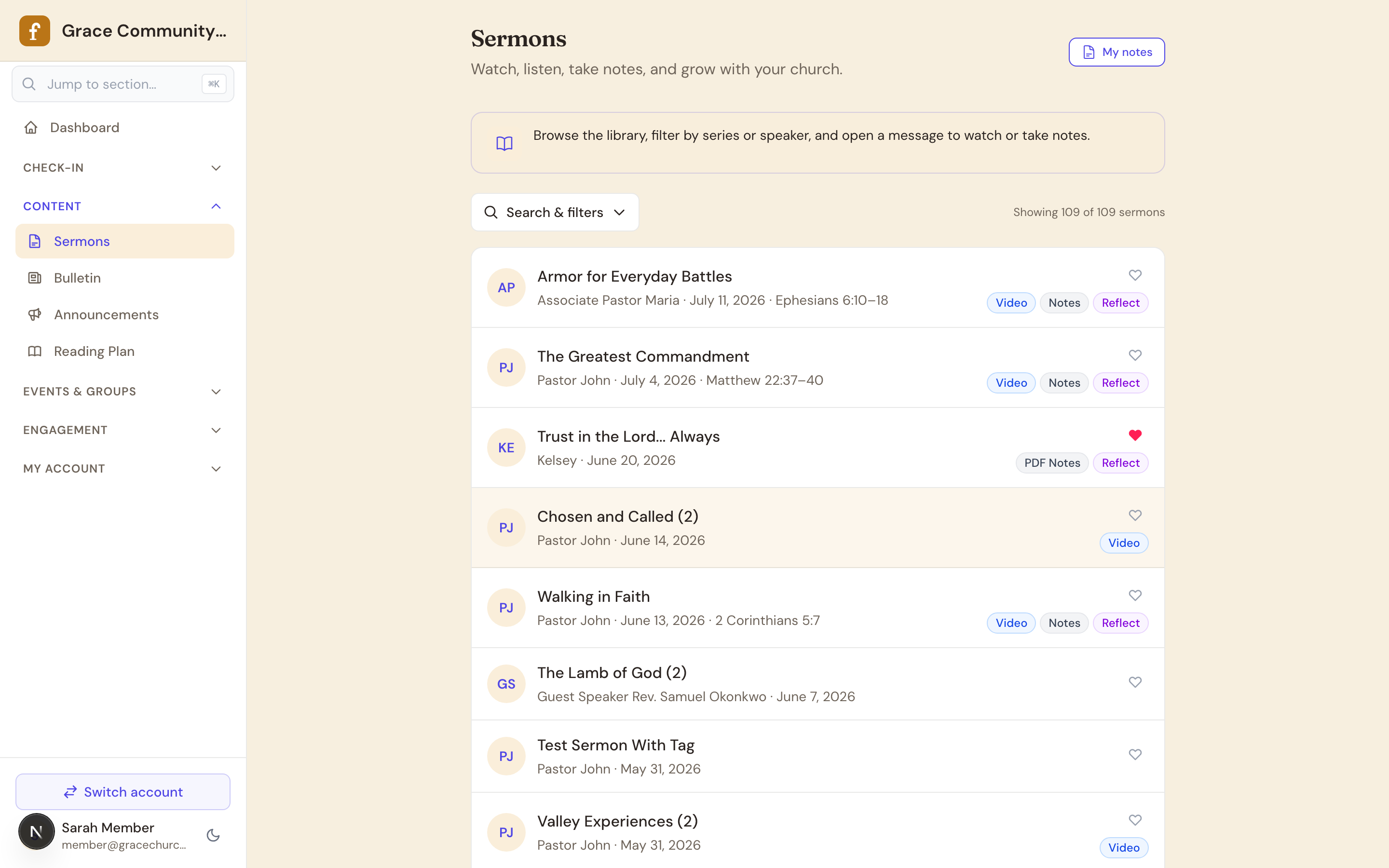Viewport: 1389px width, 868px height.
Task: Favorite The Lamb of God (2) with heart
Action: 1135,682
